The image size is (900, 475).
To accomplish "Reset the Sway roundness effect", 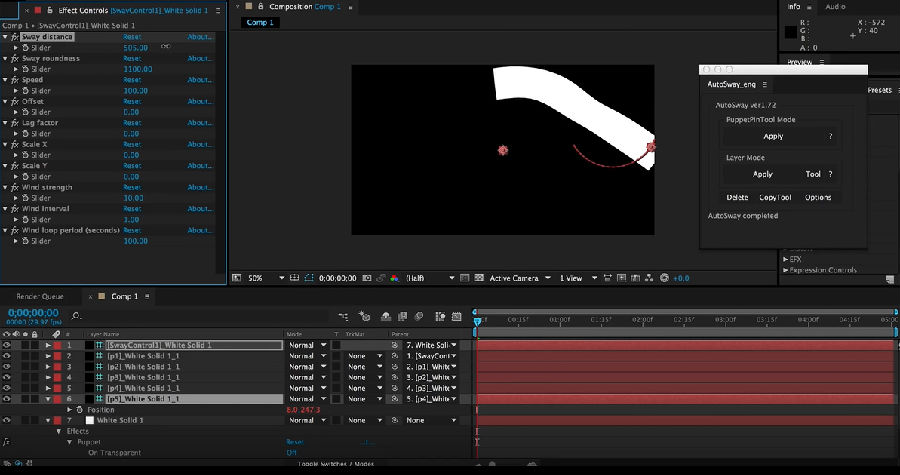I will click(x=132, y=58).
